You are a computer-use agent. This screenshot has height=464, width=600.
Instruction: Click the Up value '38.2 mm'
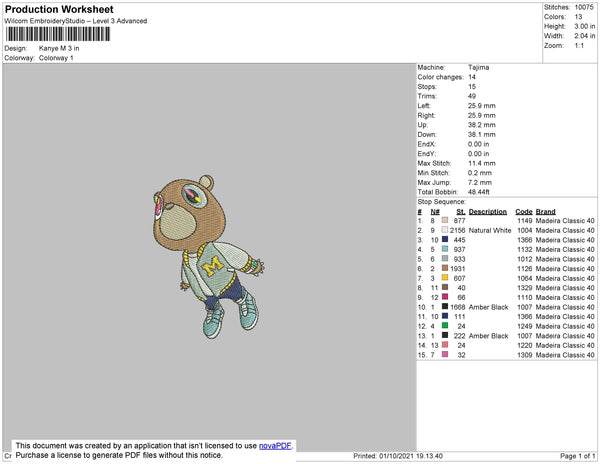481,125
